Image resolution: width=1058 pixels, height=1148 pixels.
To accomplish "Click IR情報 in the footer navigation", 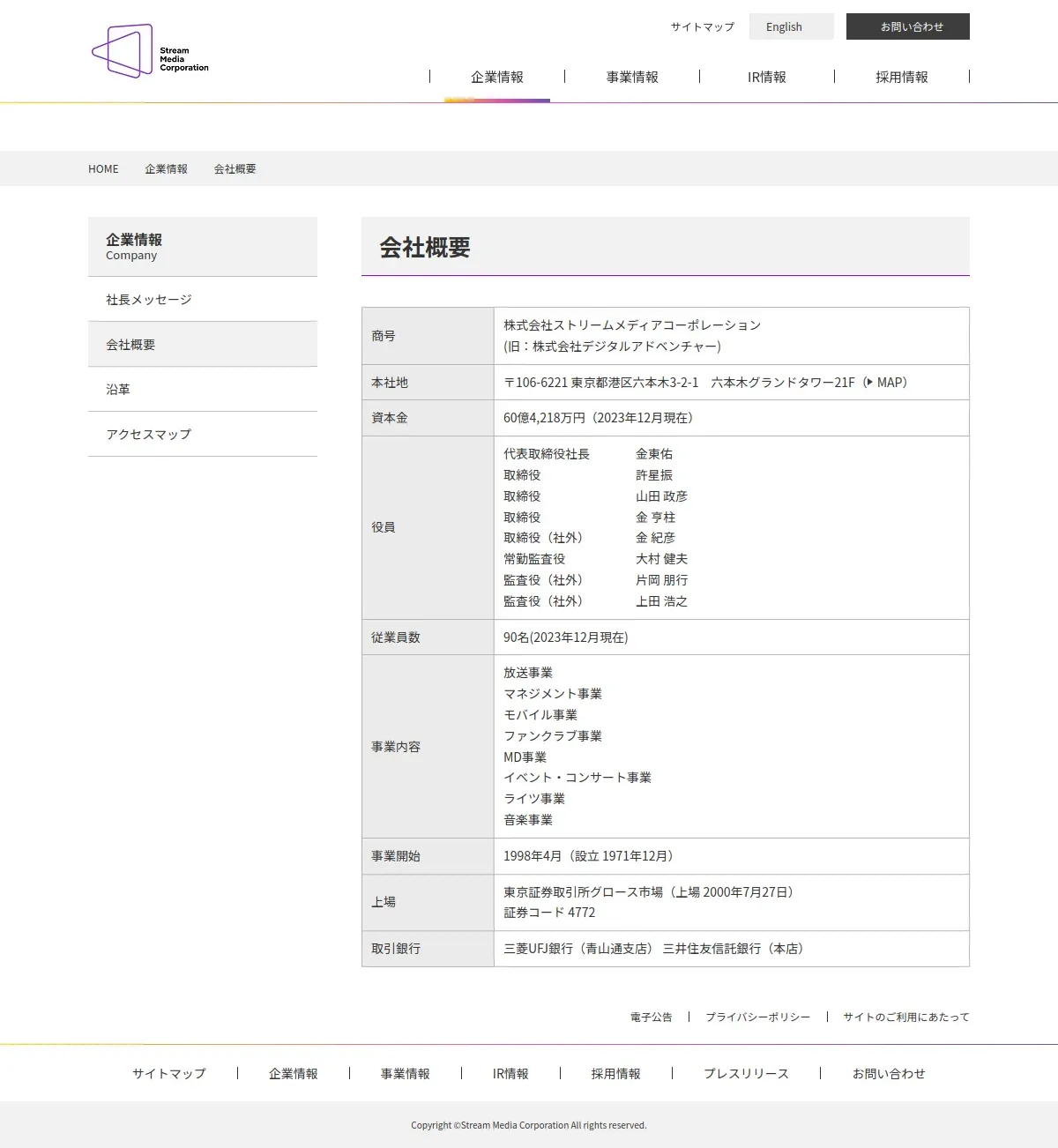I will (x=510, y=1073).
